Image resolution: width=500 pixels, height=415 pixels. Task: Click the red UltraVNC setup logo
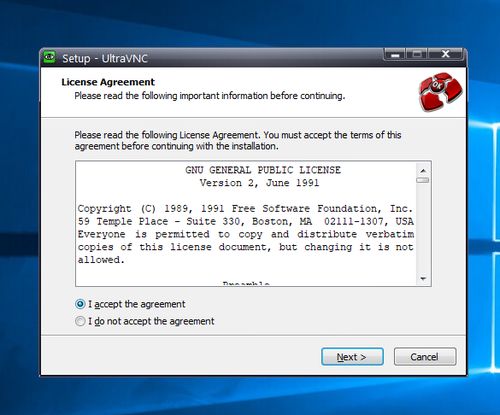440,92
